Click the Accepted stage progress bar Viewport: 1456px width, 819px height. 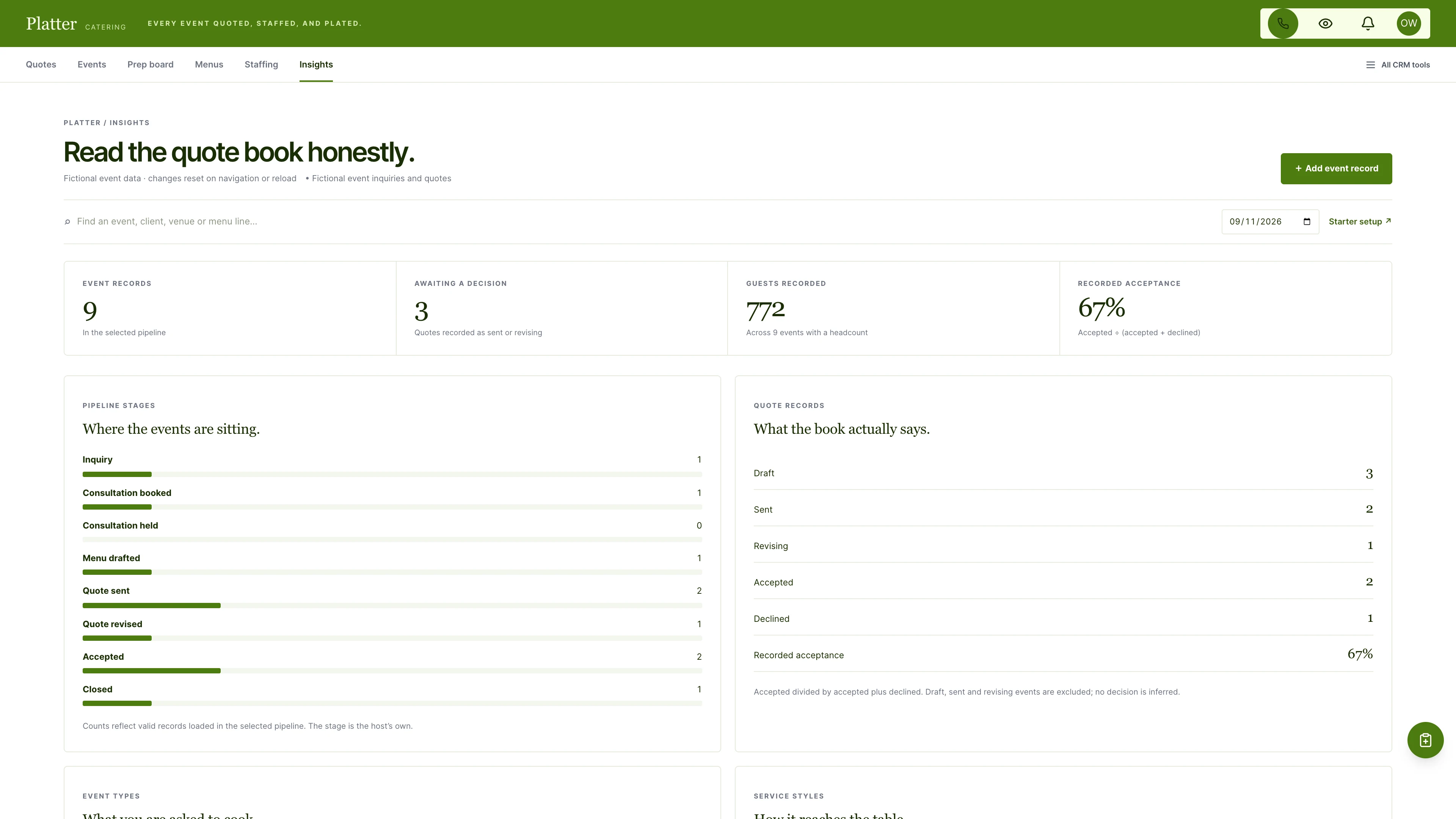coord(392,671)
